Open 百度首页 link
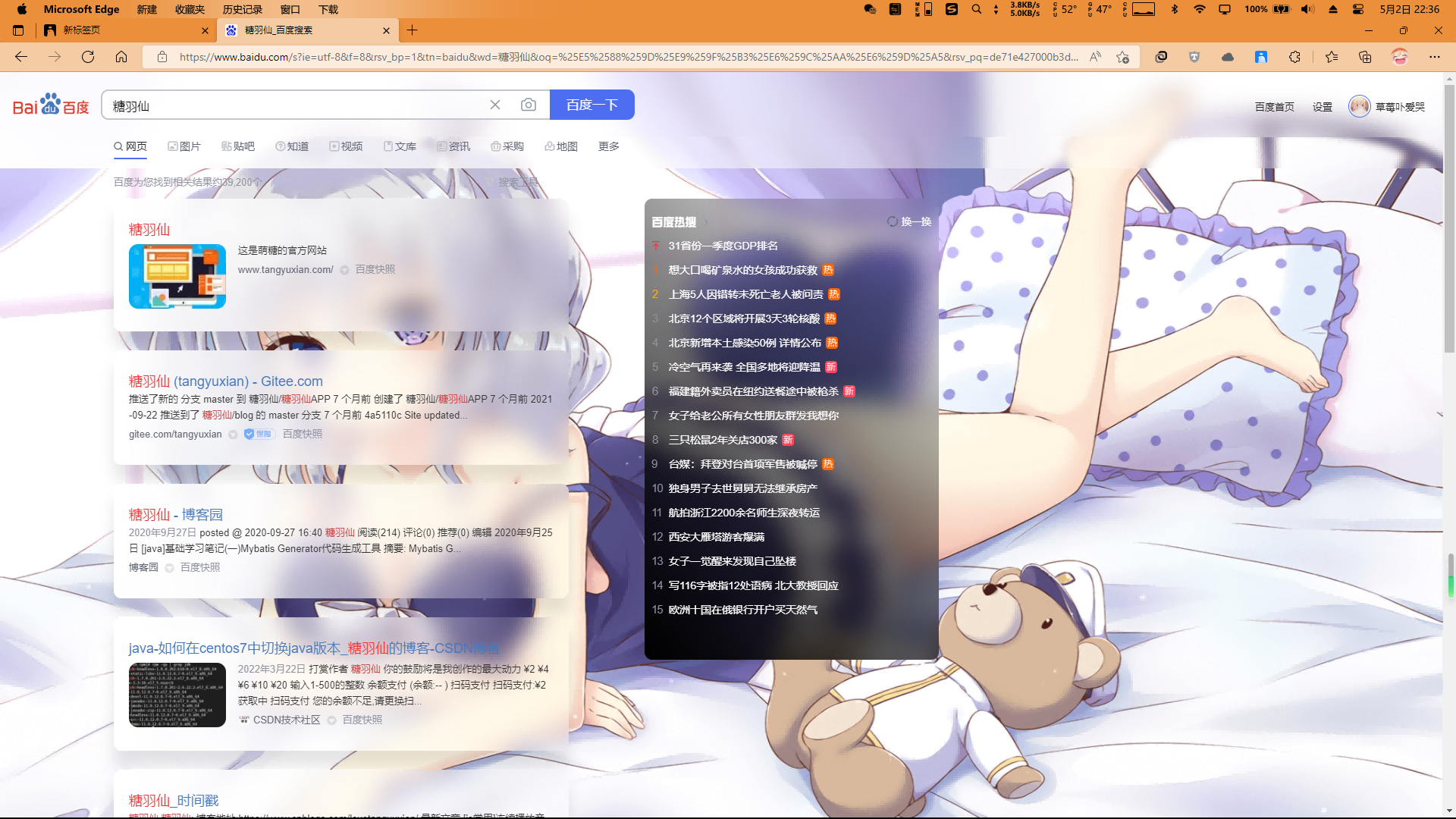 [1275, 107]
